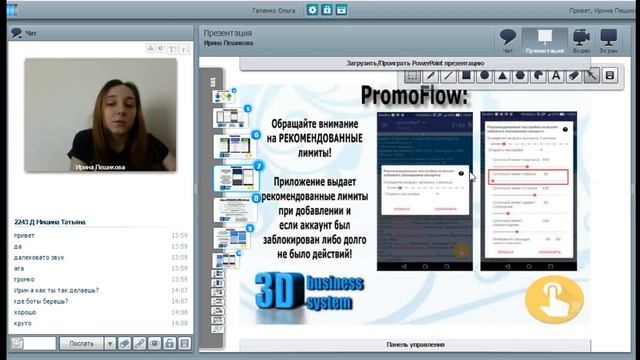Click the Галенко Ольга name in top bar
Screen dimensions: 640x360
(x=273, y=11)
